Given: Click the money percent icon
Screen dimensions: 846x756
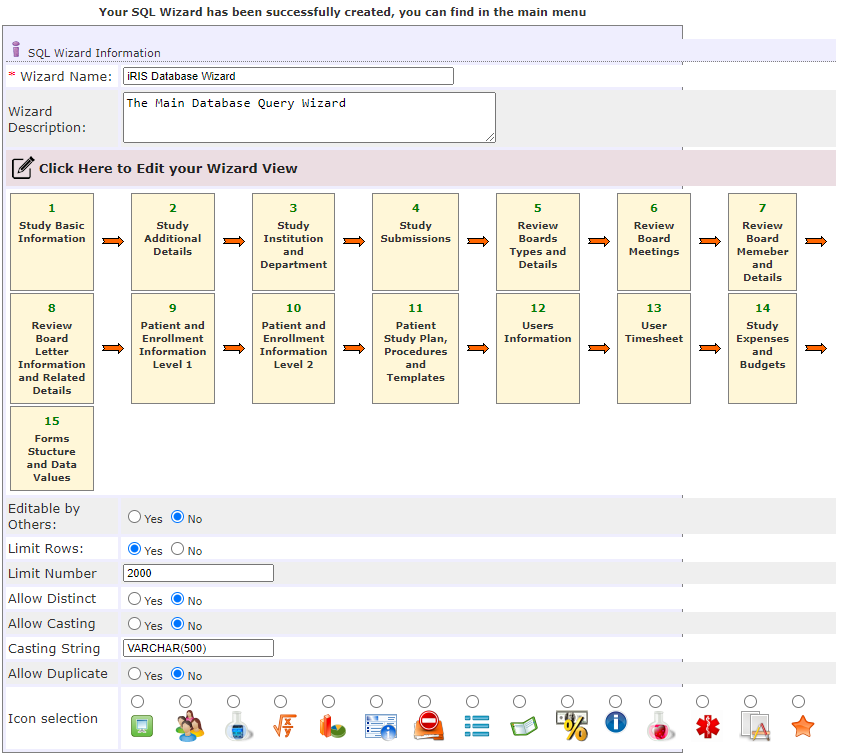Looking at the screenshot, I should coord(572,726).
